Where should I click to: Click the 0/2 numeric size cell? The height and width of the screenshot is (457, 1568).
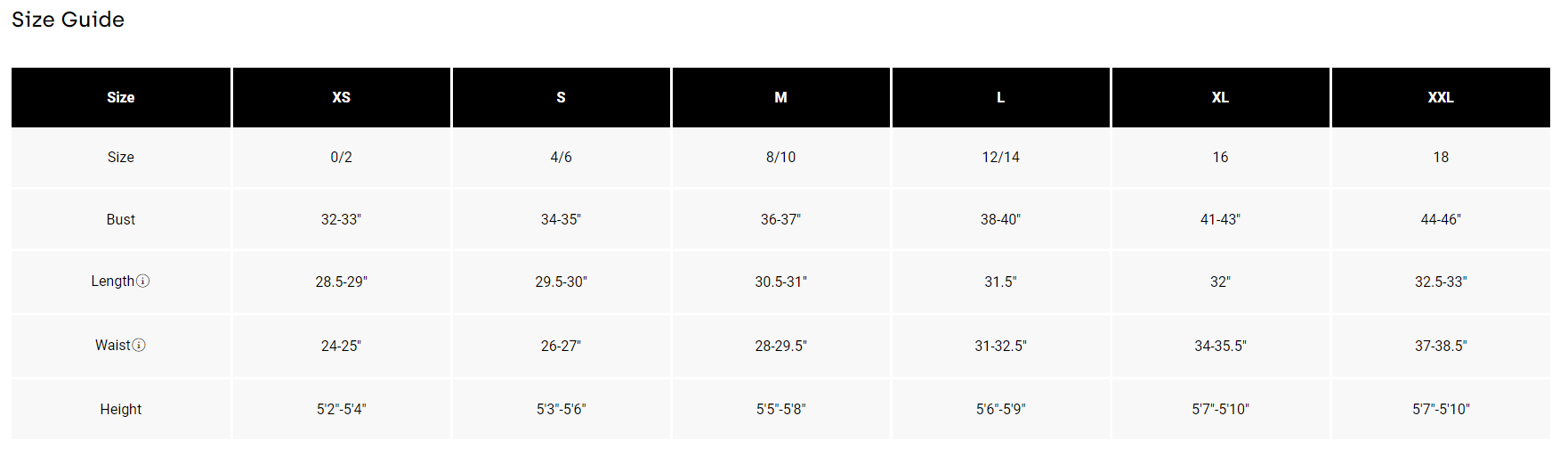(x=341, y=157)
